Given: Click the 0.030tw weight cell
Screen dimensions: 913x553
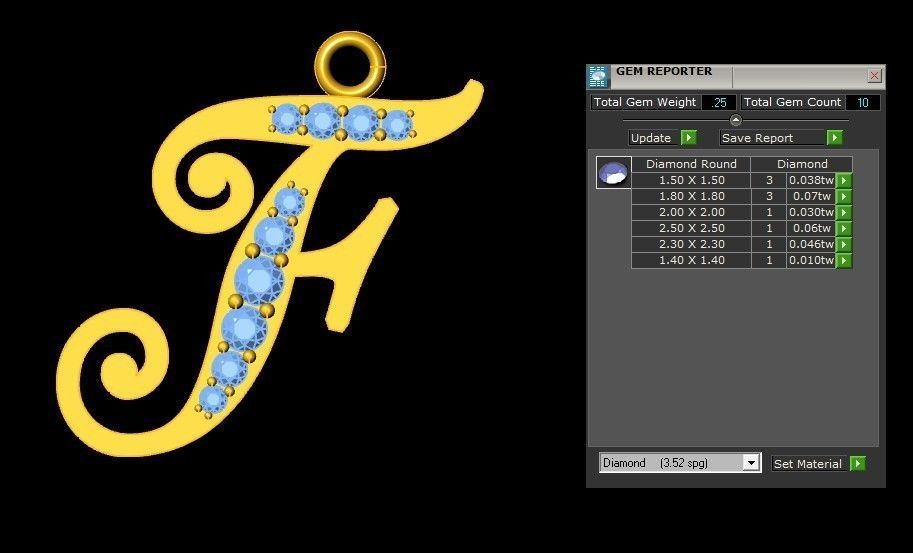Looking at the screenshot, I should click(x=811, y=212).
